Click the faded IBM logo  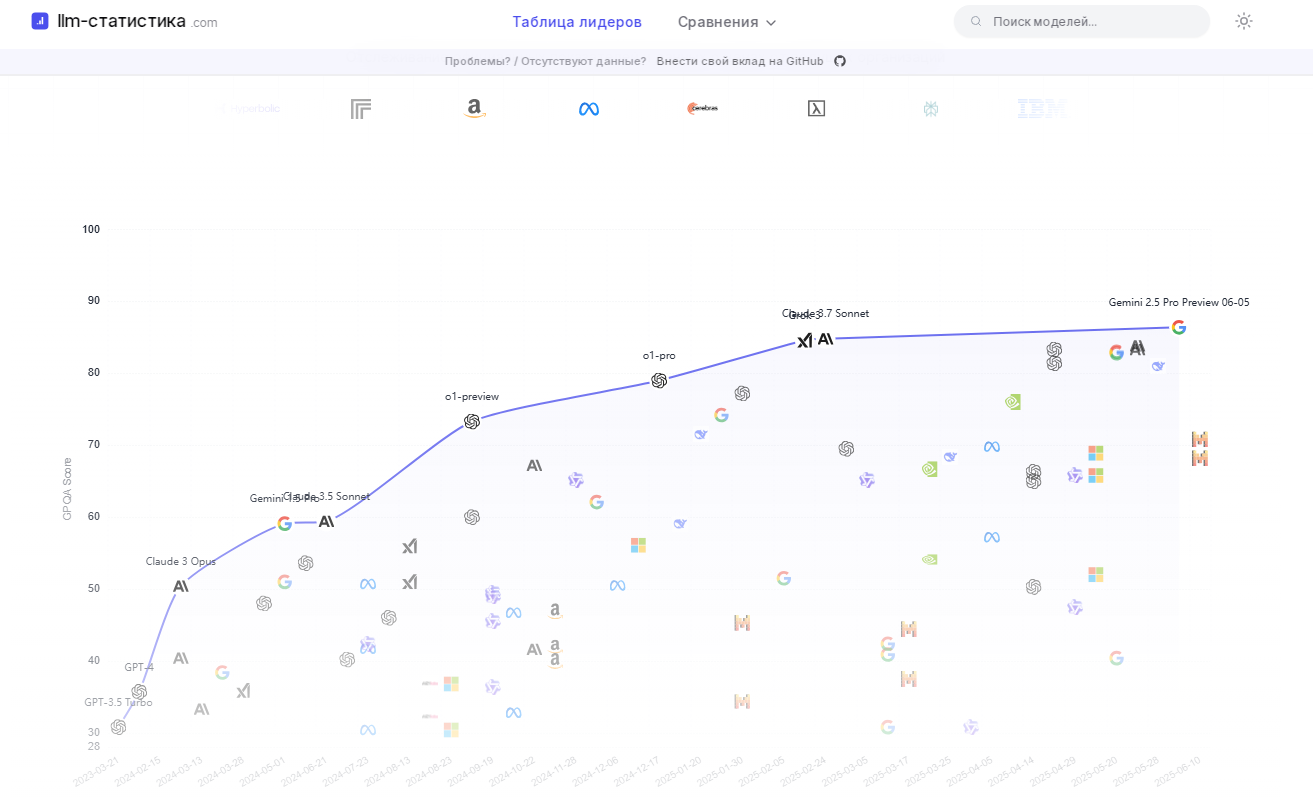point(1042,108)
